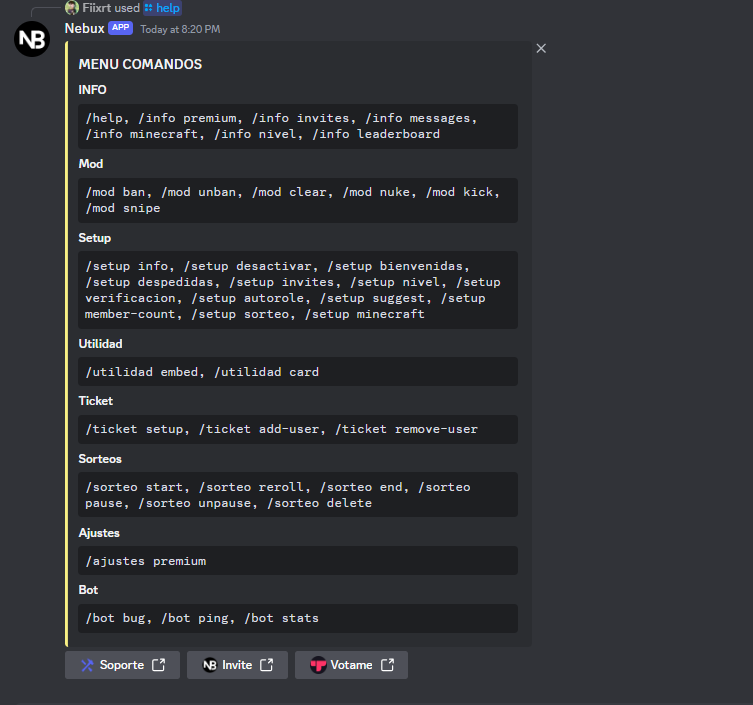The height and width of the screenshot is (705, 753).
Task: Open the Votame link button
Action: pyautogui.click(x=352, y=665)
